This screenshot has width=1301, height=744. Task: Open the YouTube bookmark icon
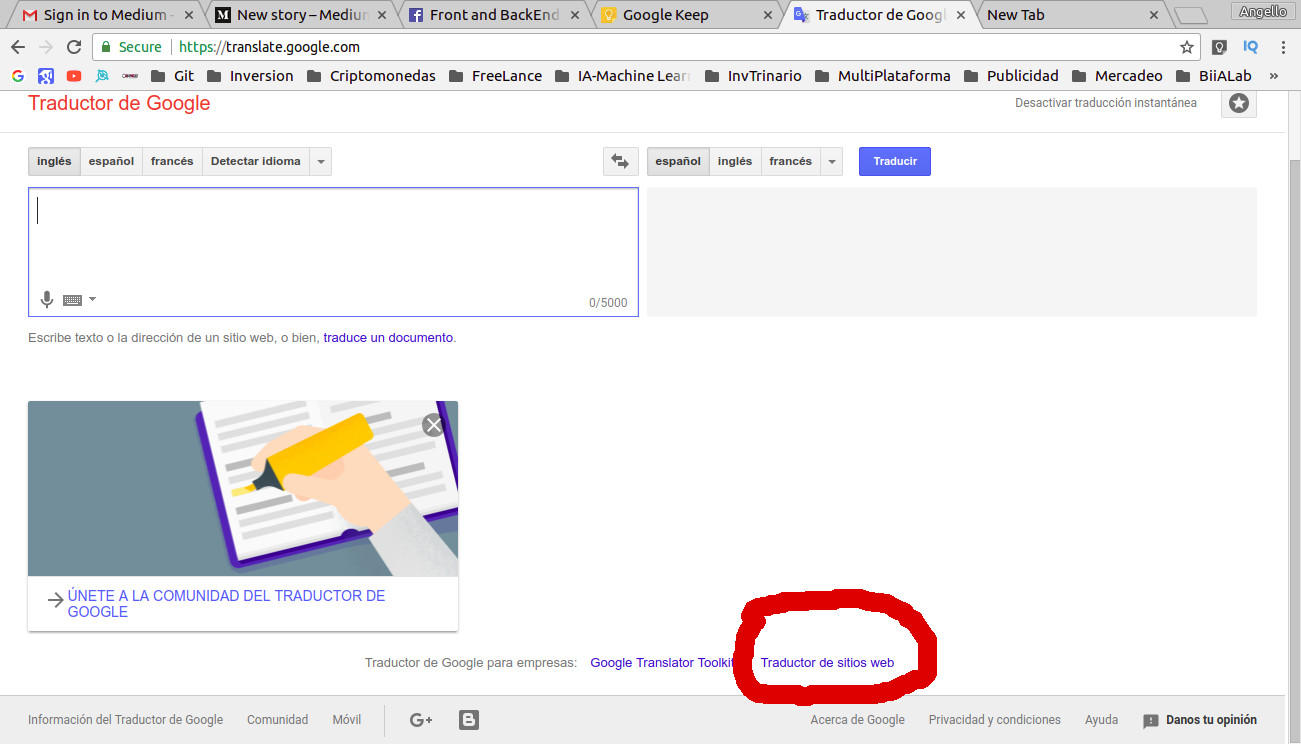tap(74, 76)
